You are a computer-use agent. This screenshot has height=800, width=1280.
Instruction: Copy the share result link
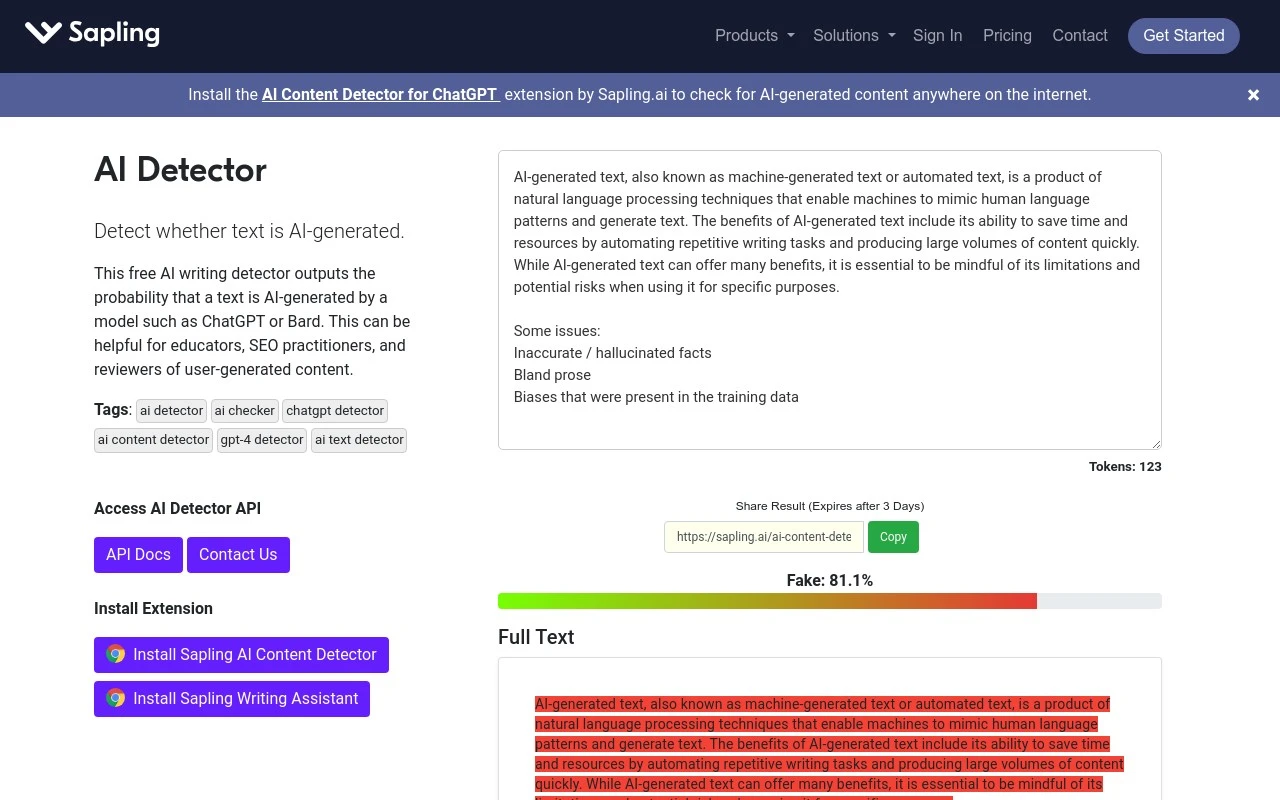(x=893, y=537)
